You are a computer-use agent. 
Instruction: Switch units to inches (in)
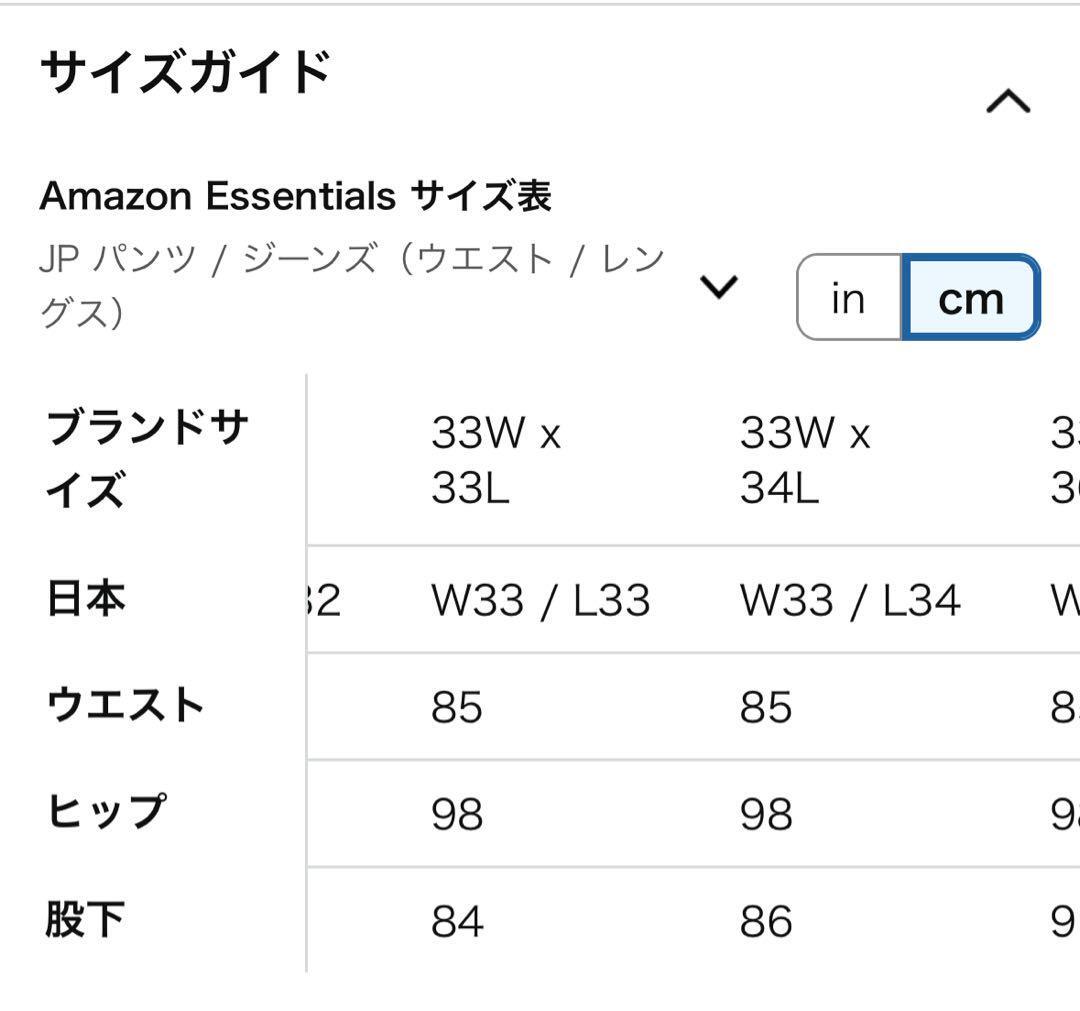coord(848,298)
